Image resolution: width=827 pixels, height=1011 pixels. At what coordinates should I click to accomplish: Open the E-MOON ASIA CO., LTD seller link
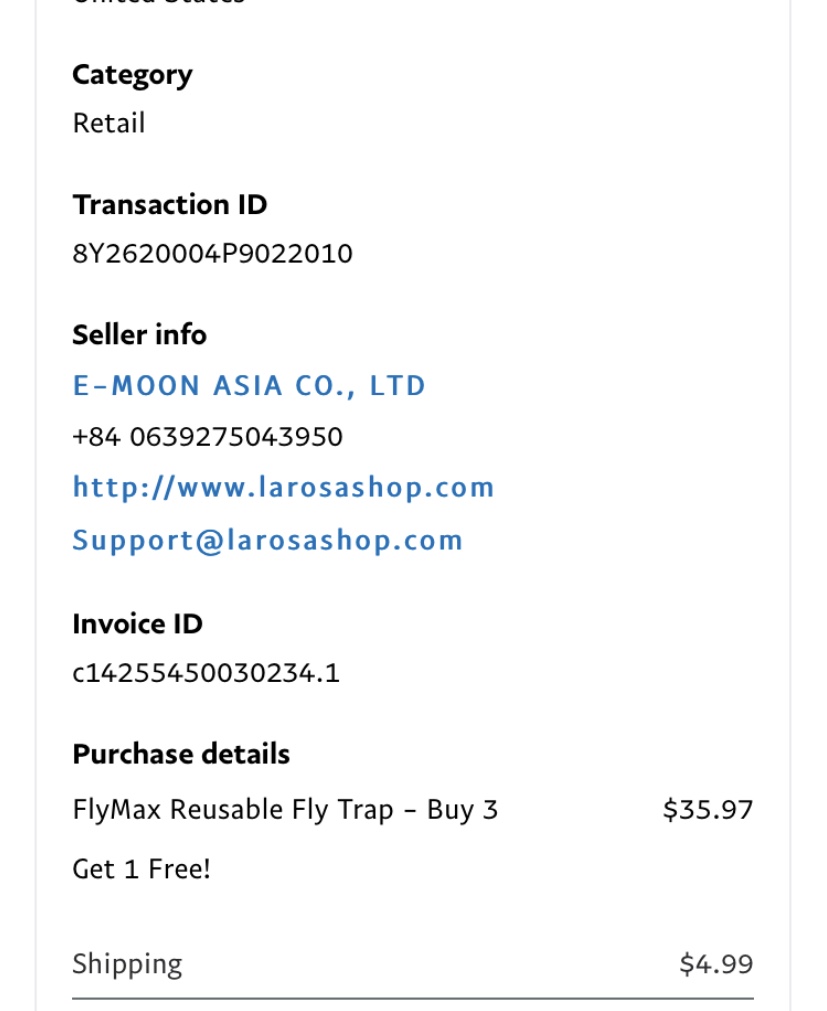[x=249, y=386]
